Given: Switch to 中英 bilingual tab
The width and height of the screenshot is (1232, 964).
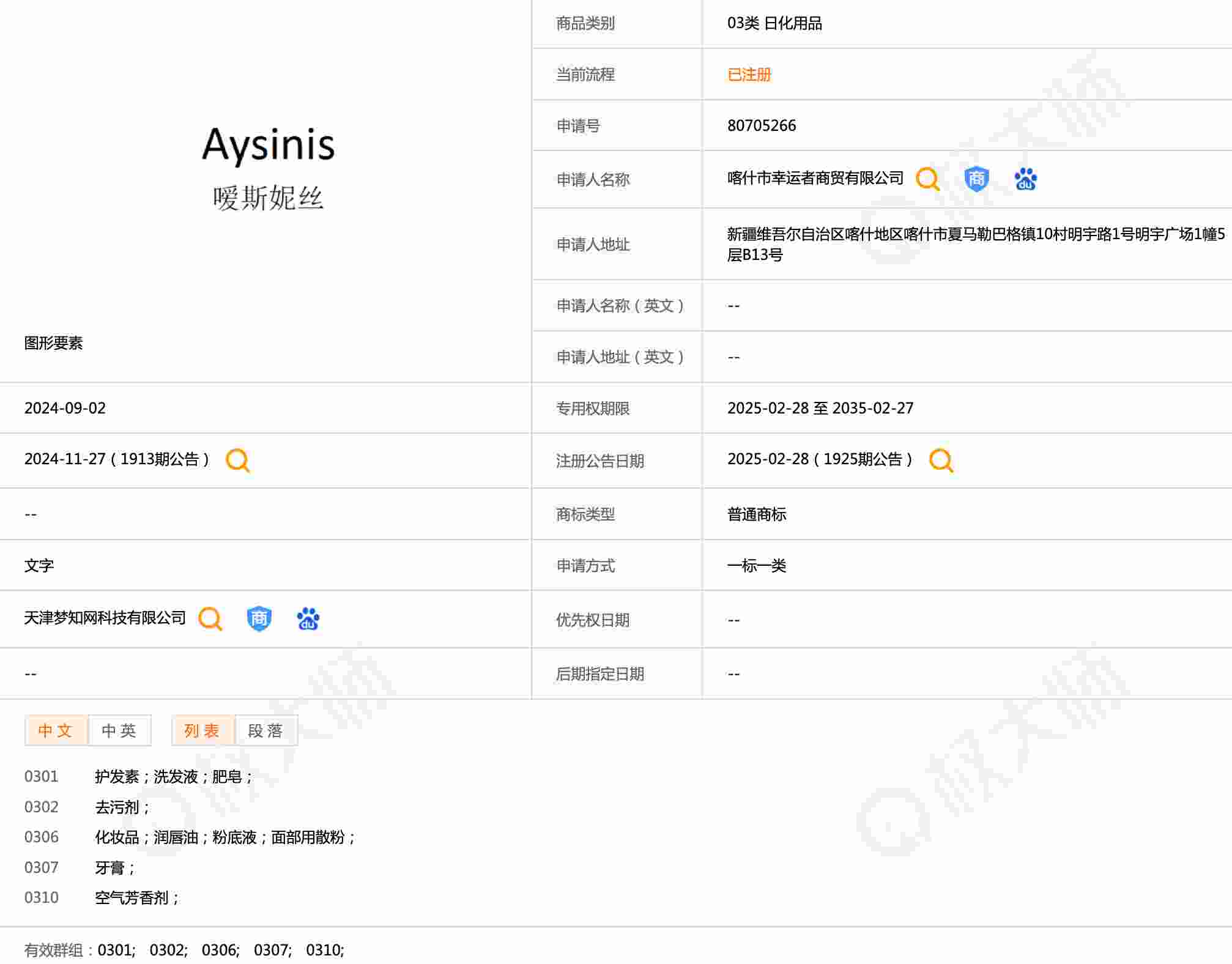Looking at the screenshot, I should pyautogui.click(x=119, y=730).
